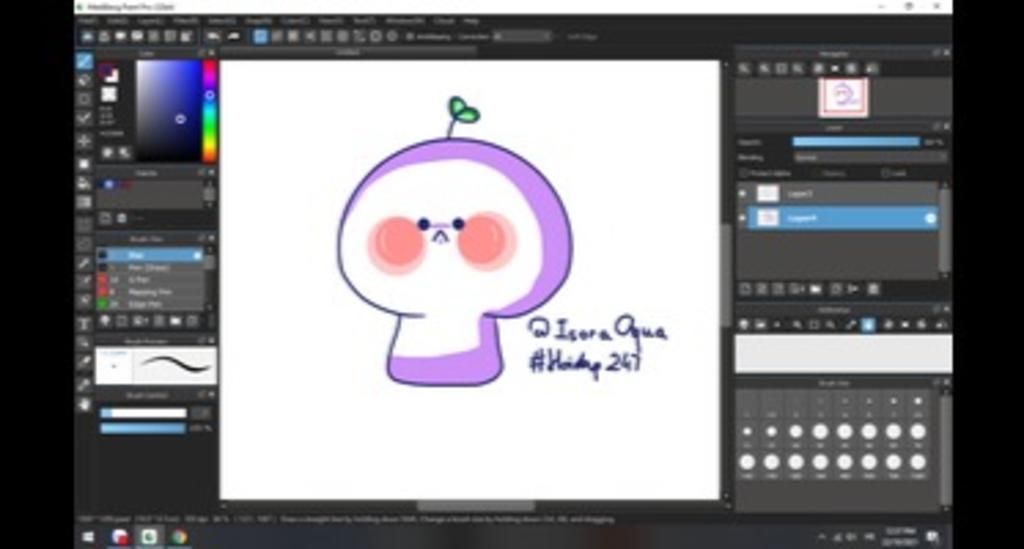Open the layer add dropdown

pyautogui.click(x=798, y=289)
